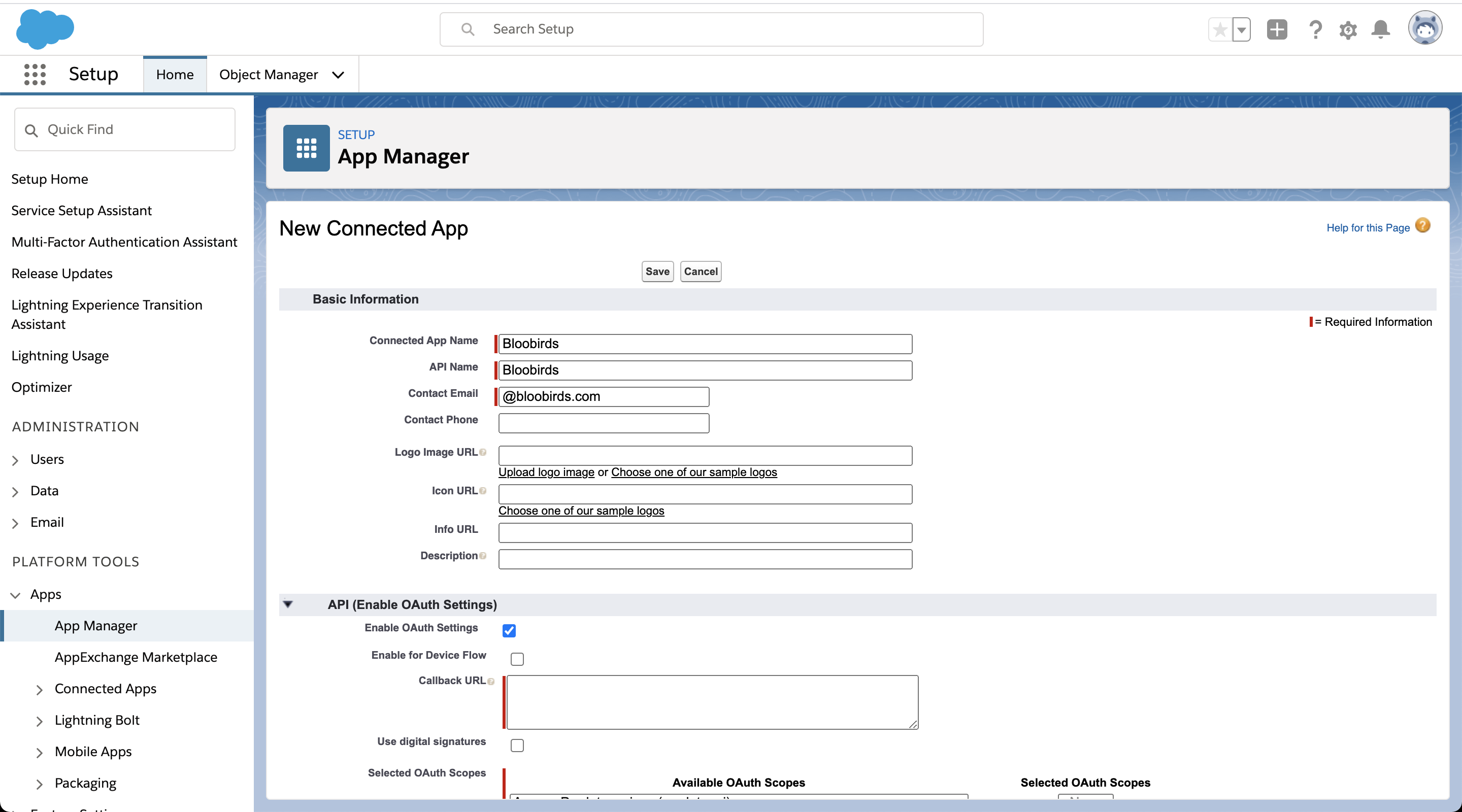1462x812 pixels.
Task: Click the Search Setup magnifier icon
Action: click(x=468, y=29)
